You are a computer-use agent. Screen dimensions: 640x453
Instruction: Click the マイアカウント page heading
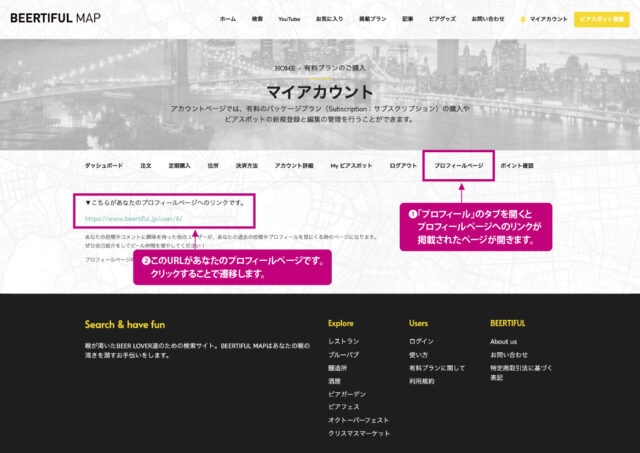click(320, 92)
